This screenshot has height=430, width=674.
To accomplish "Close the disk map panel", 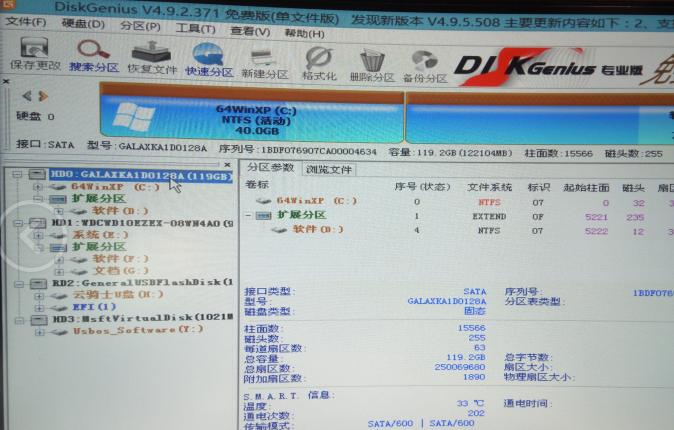I will (6, 81).
